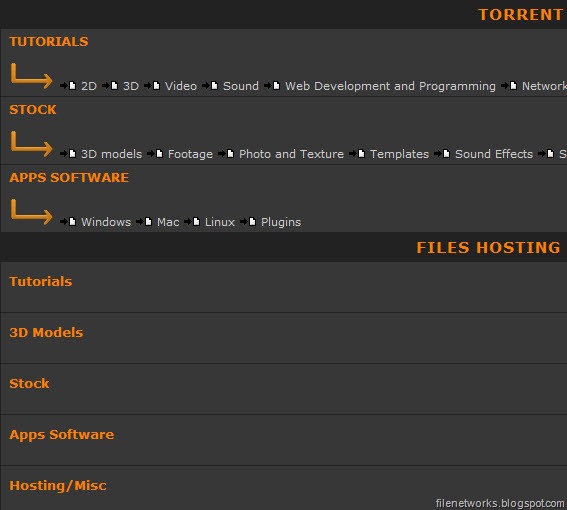Open the Video tutorials subforum
Image resolution: width=567 pixels, height=510 pixels.
[181, 86]
